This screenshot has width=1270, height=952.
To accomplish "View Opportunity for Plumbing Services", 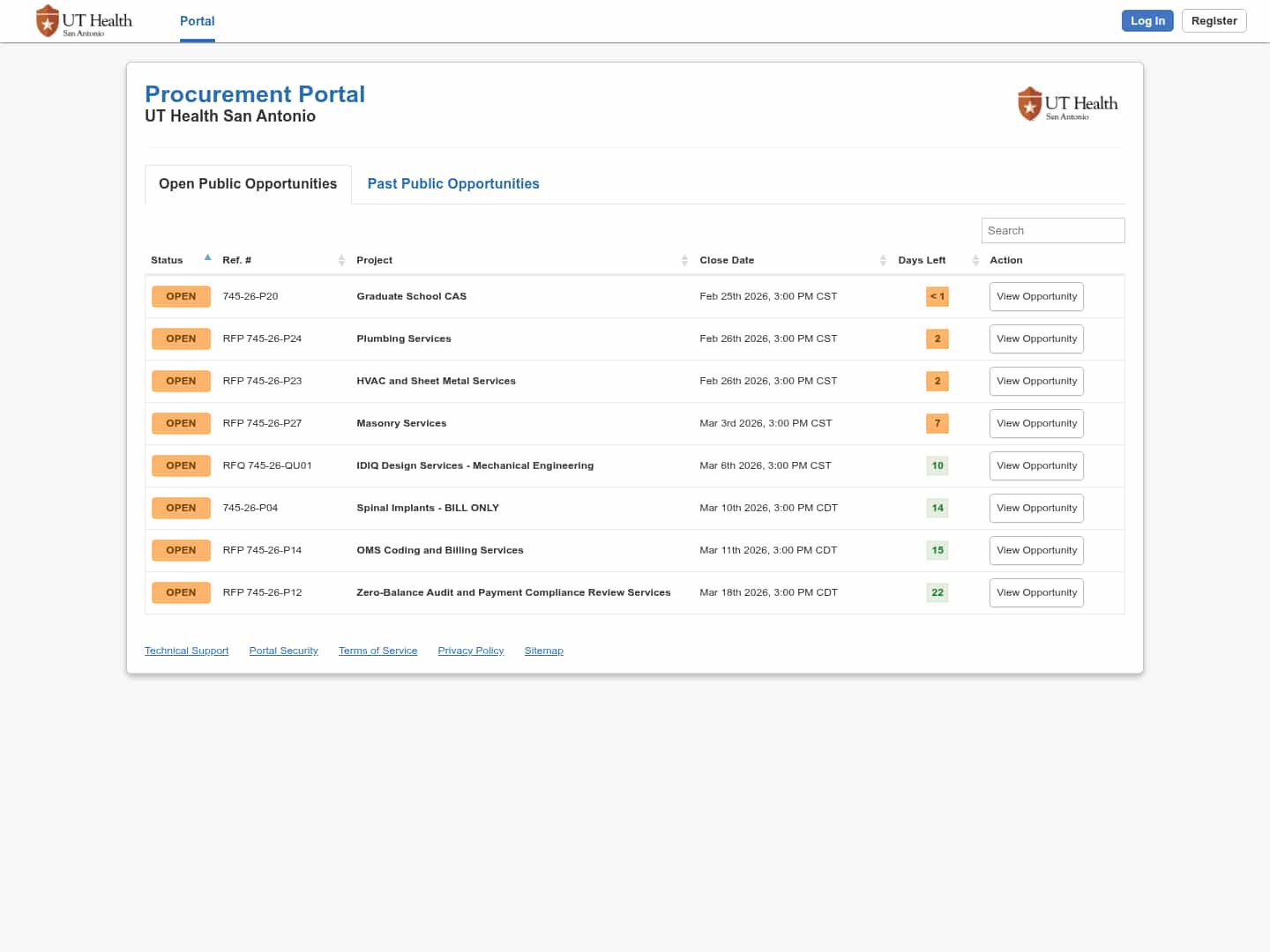I will pos(1036,338).
